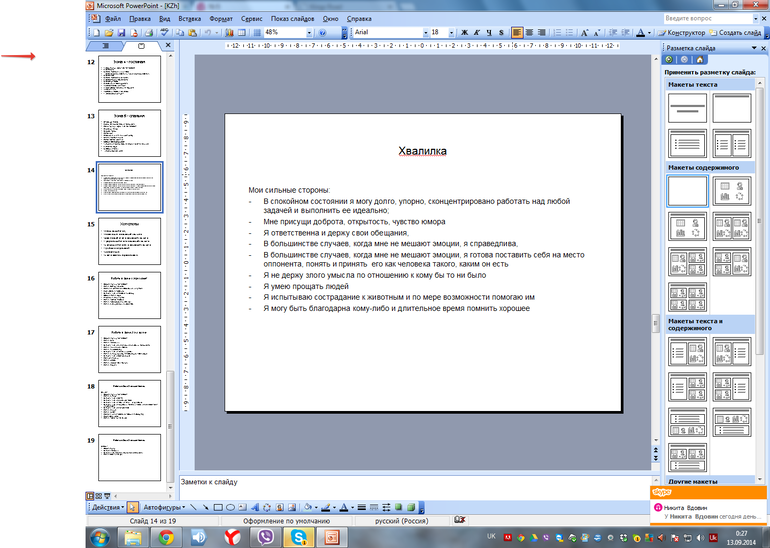Toggle the select objects arrow tool

tap(132, 507)
